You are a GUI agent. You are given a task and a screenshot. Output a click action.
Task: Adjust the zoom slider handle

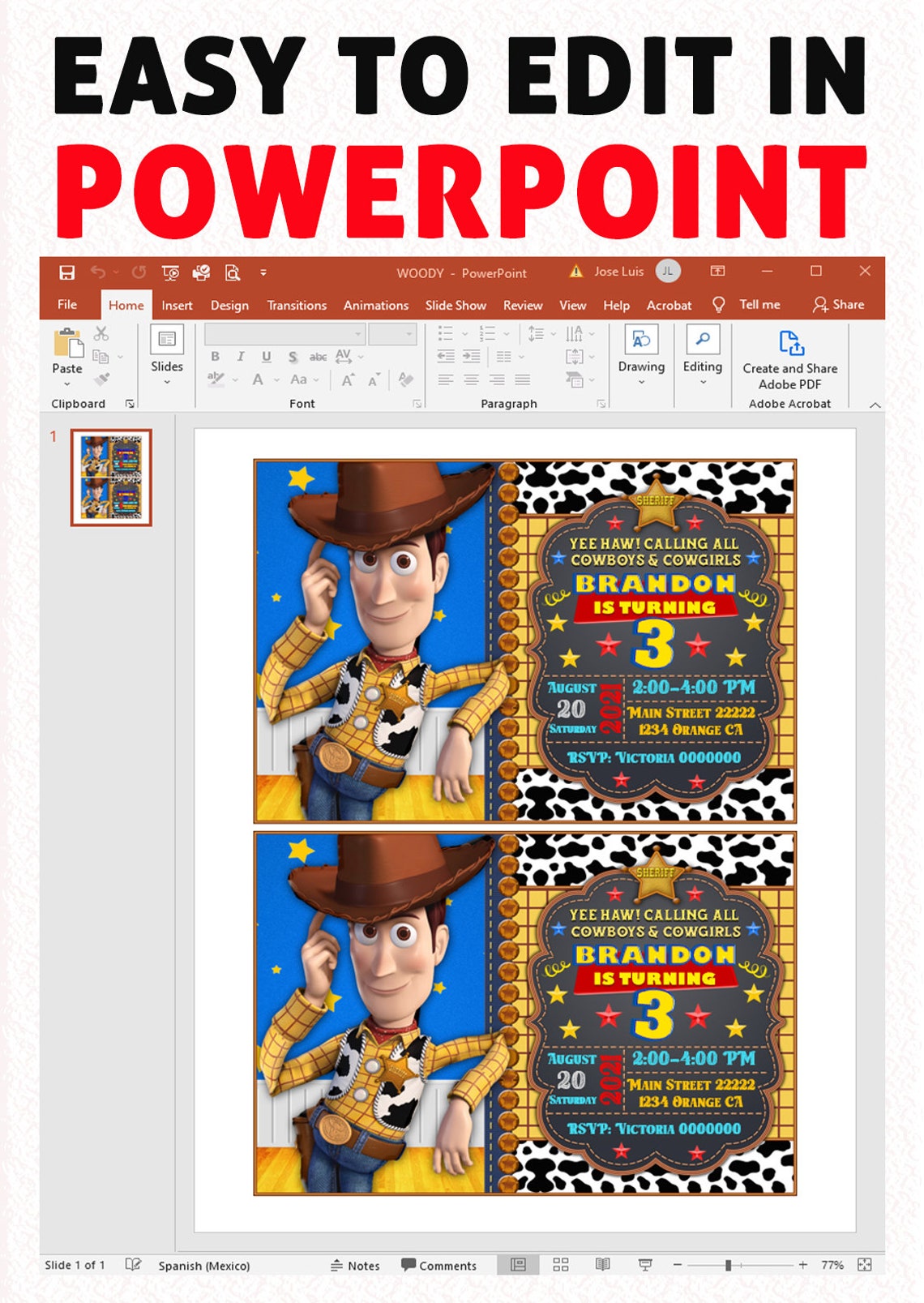(729, 1265)
